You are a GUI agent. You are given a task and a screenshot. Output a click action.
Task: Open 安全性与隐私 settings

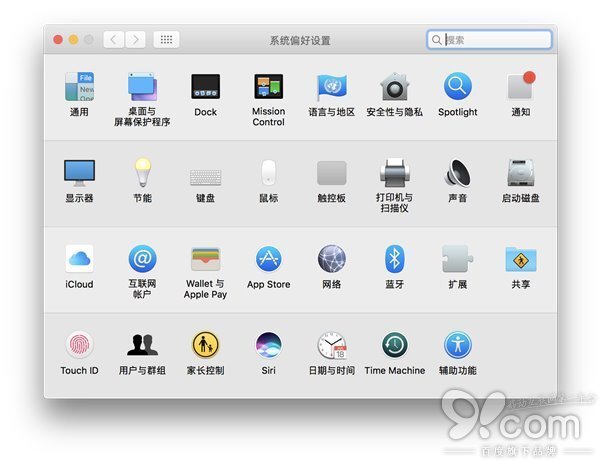pyautogui.click(x=394, y=87)
